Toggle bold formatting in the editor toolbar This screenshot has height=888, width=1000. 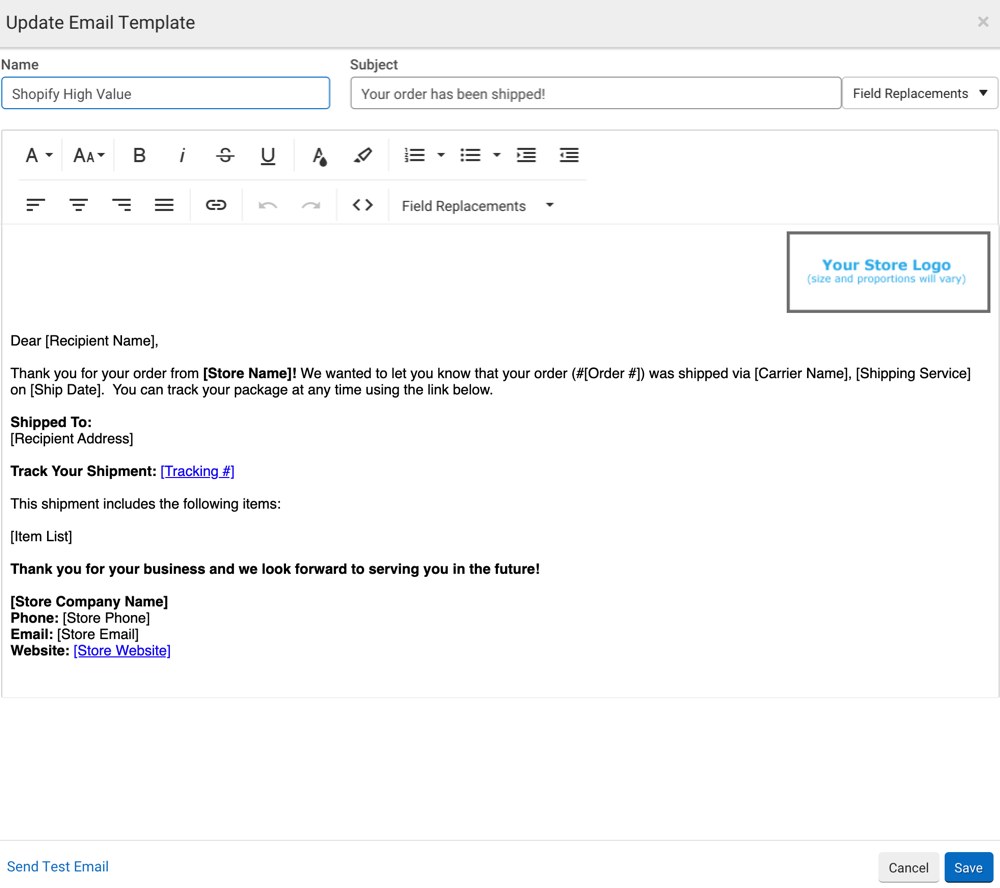139,155
